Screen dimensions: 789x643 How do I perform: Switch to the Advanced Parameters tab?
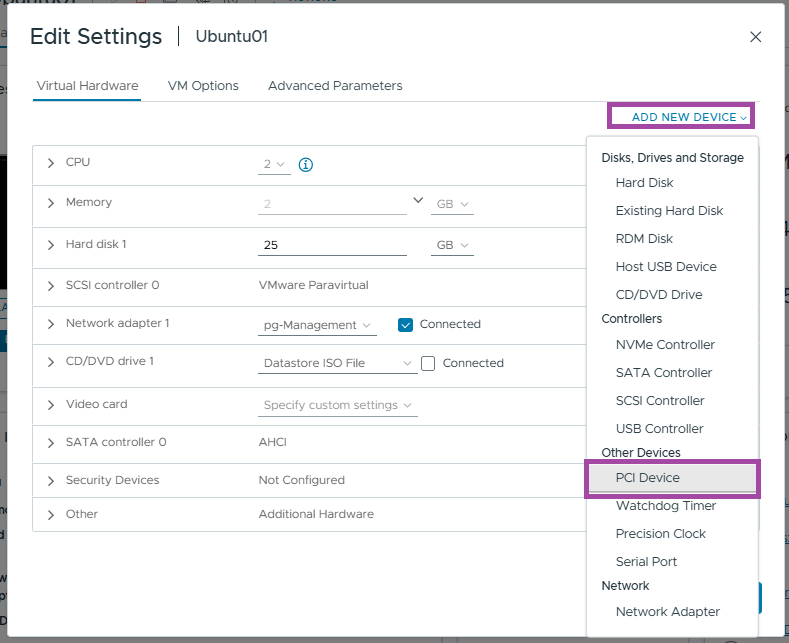coord(335,86)
